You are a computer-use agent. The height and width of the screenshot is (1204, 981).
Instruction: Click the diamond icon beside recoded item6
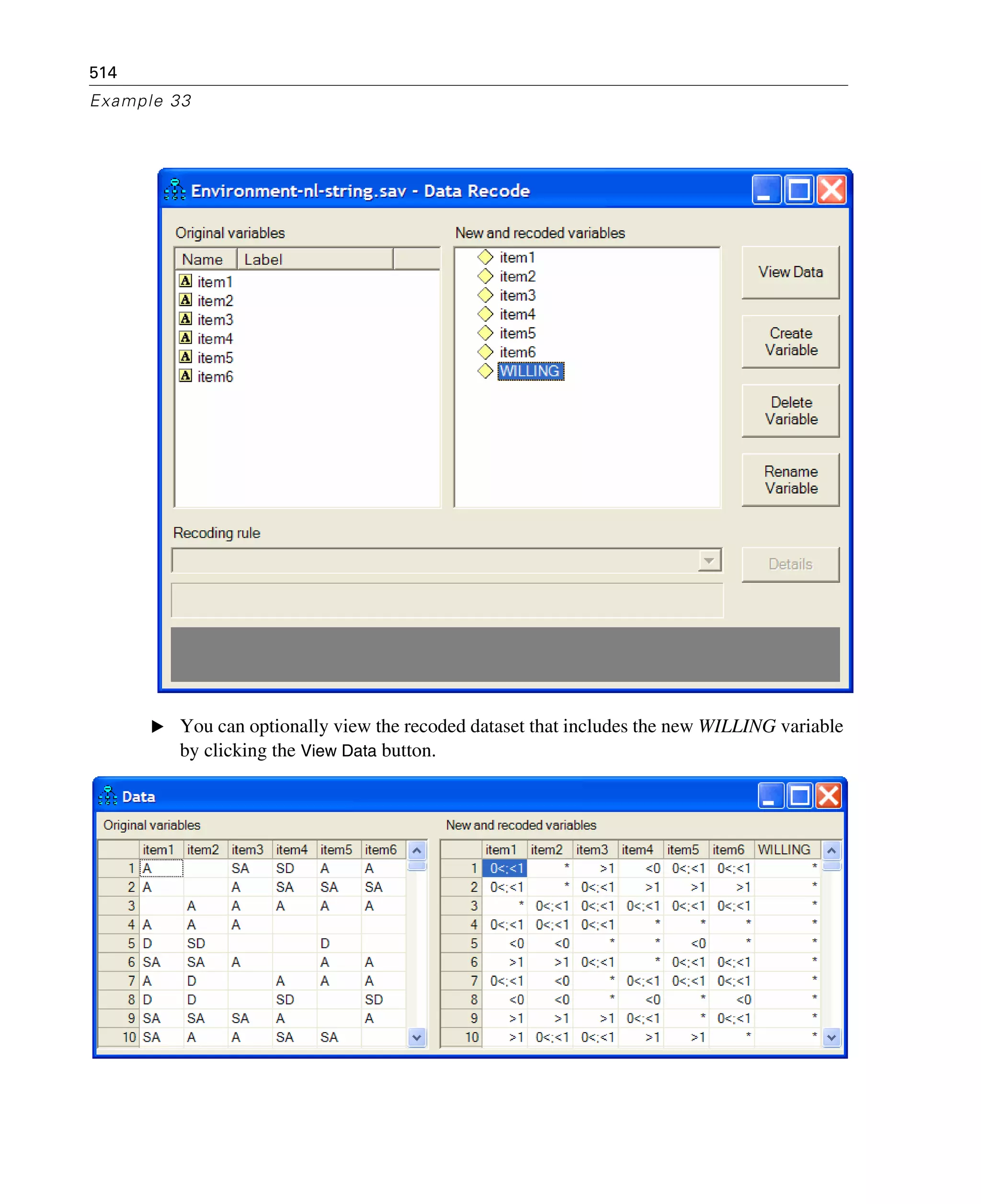(x=485, y=352)
